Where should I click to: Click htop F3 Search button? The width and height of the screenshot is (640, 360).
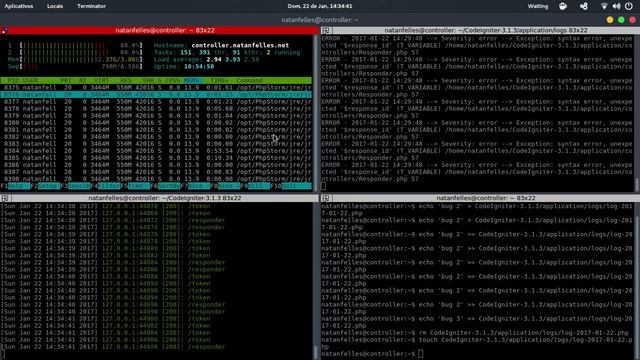[x=76, y=186]
